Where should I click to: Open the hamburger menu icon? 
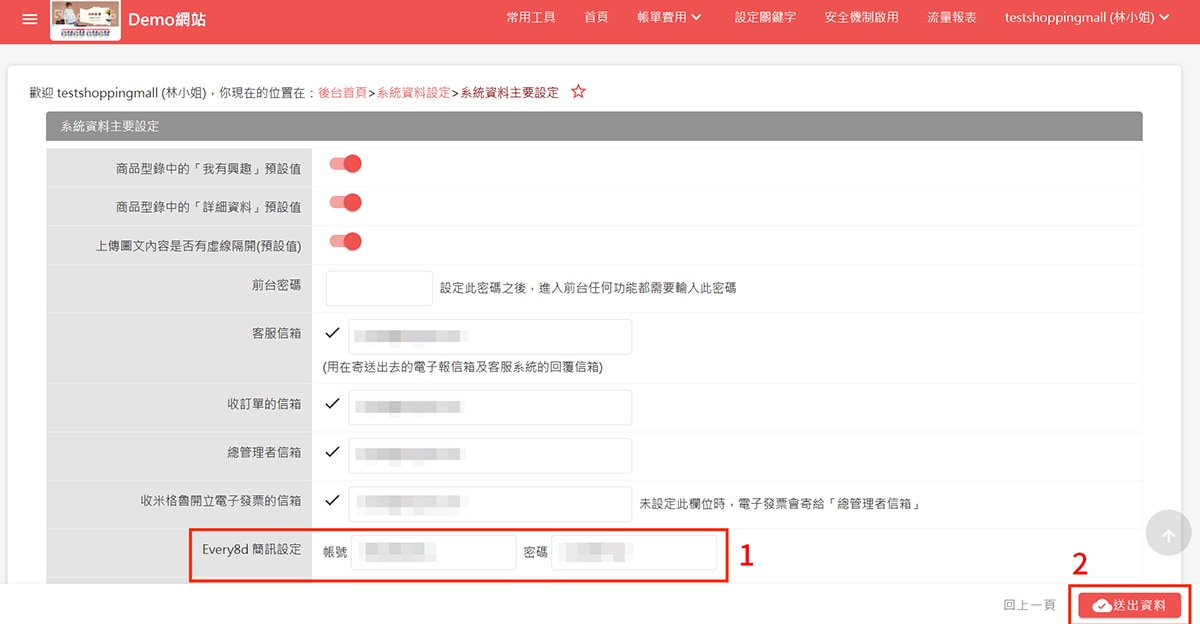29,19
